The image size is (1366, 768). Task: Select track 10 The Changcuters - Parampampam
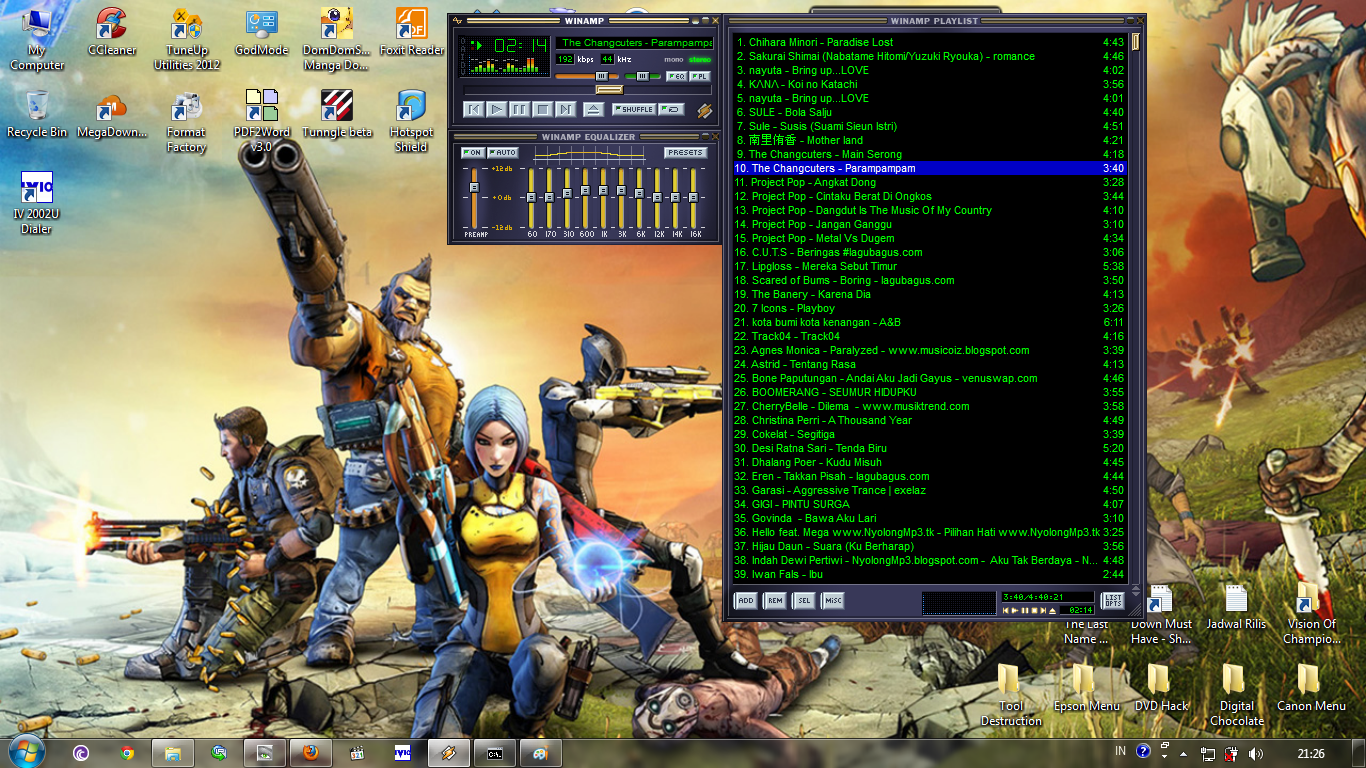click(x=929, y=168)
